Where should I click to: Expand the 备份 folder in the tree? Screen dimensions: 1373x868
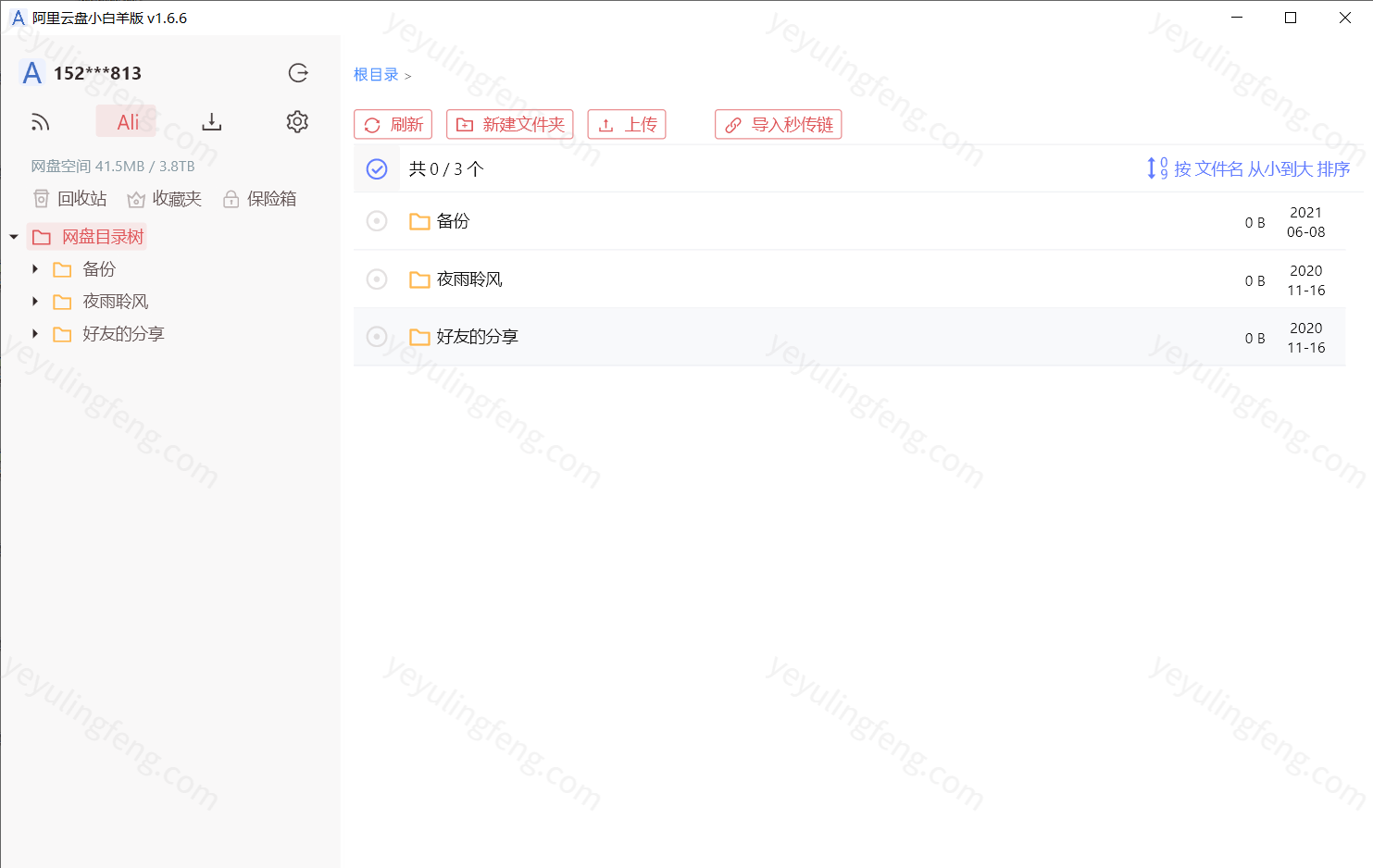coord(35,269)
